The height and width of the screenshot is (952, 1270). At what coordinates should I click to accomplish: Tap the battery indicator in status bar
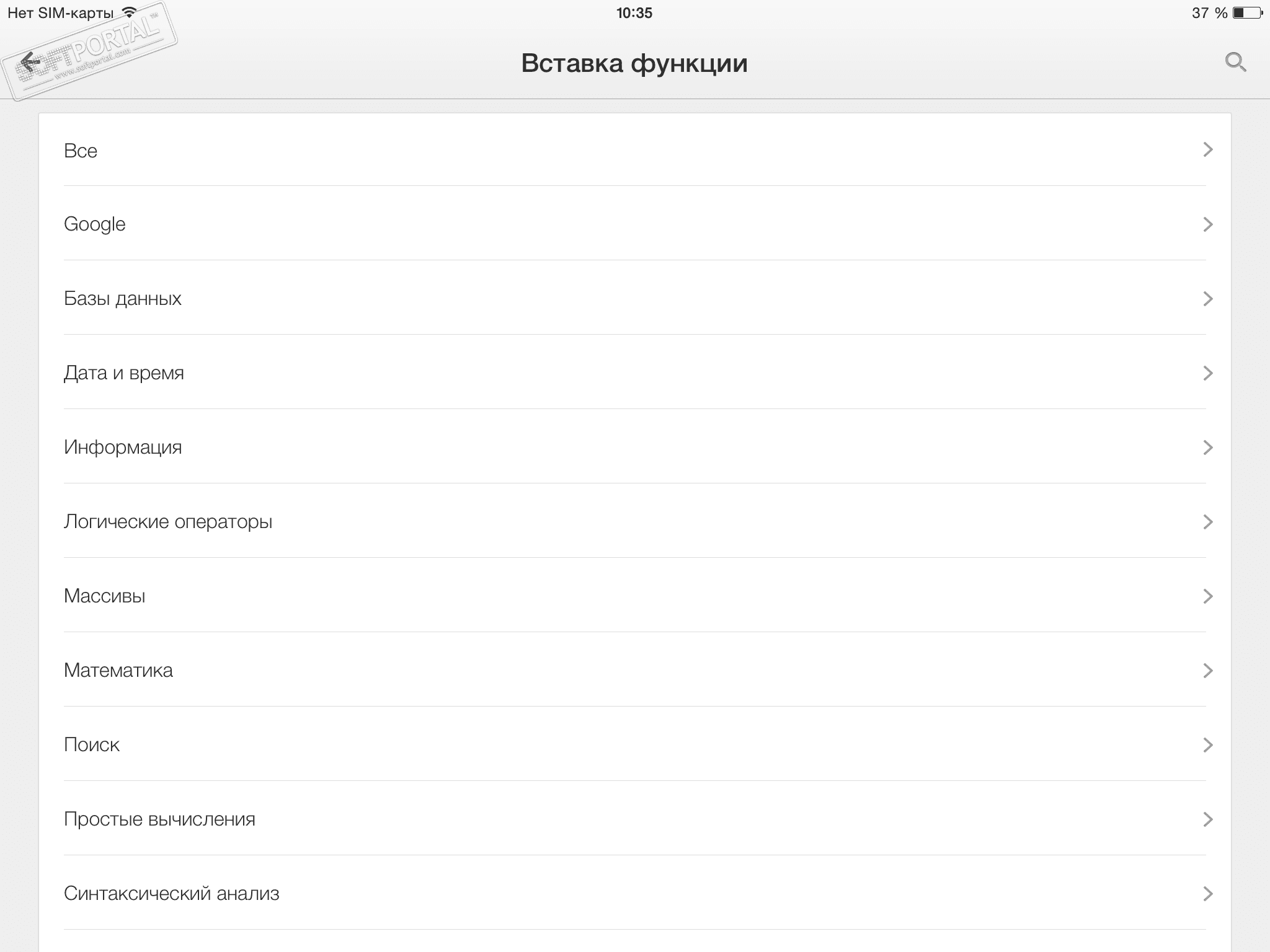(x=1248, y=13)
